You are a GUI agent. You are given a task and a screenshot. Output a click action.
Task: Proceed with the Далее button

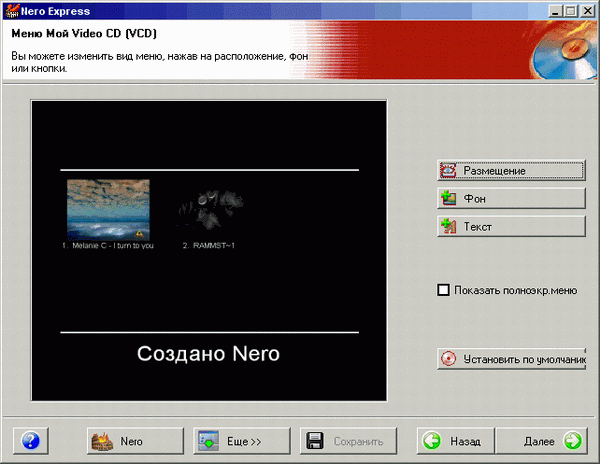pos(541,441)
